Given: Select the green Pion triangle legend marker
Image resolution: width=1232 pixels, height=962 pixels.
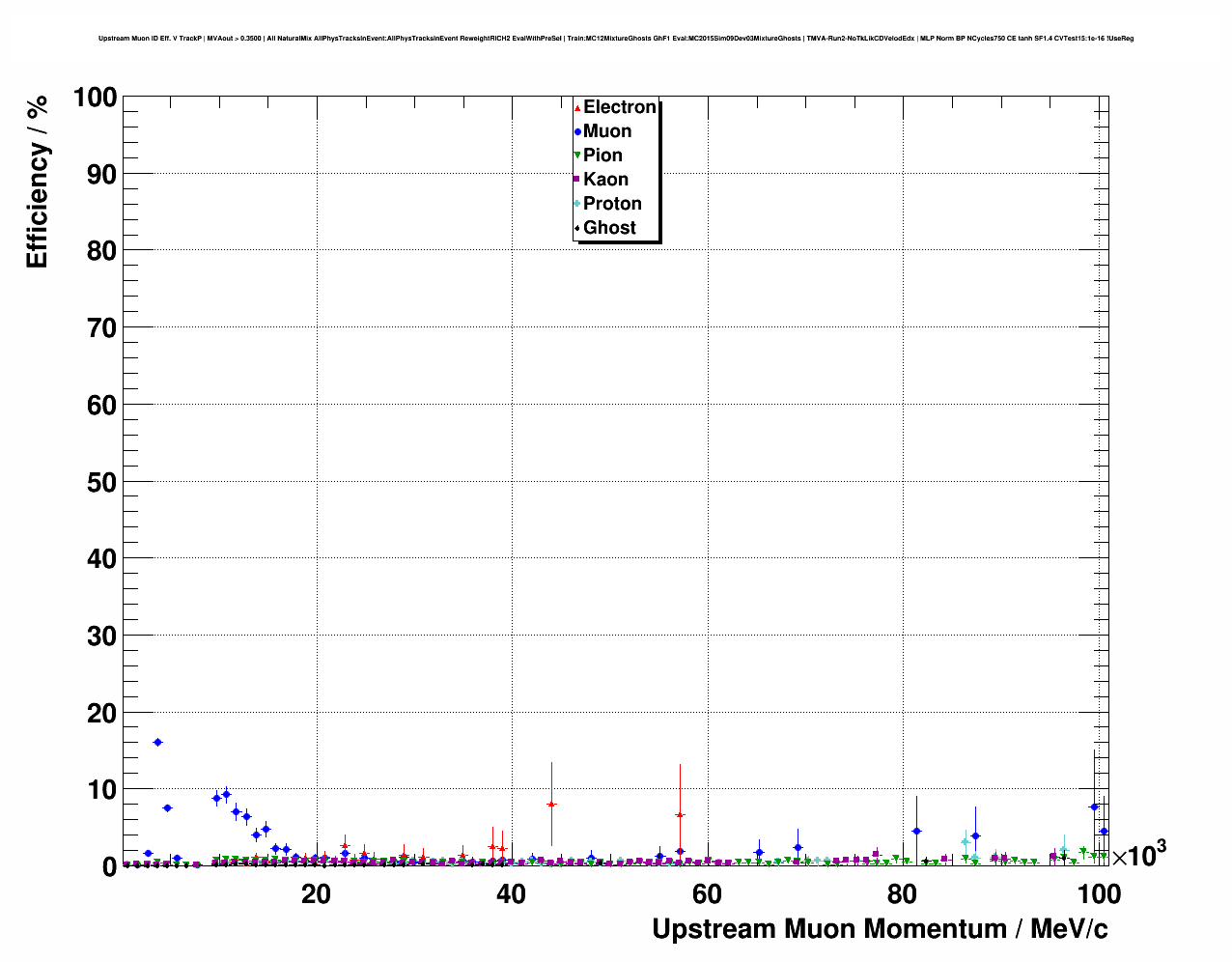Looking at the screenshot, I should point(577,156).
